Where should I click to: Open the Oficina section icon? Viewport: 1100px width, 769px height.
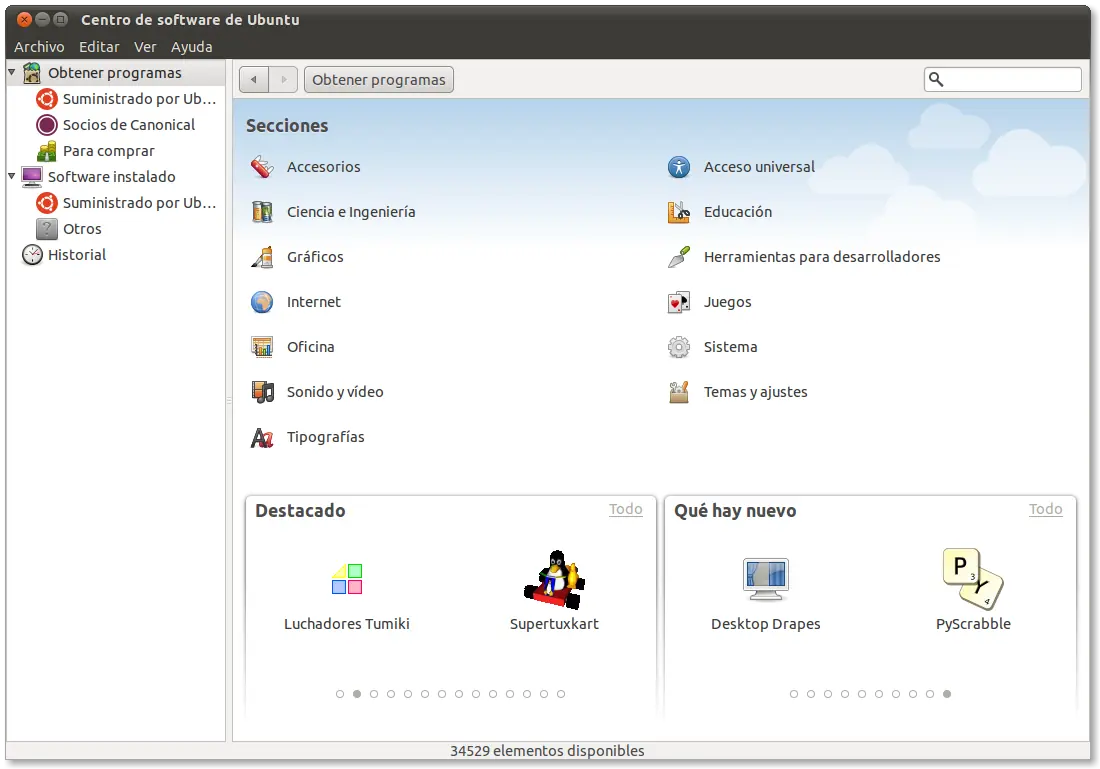click(262, 347)
